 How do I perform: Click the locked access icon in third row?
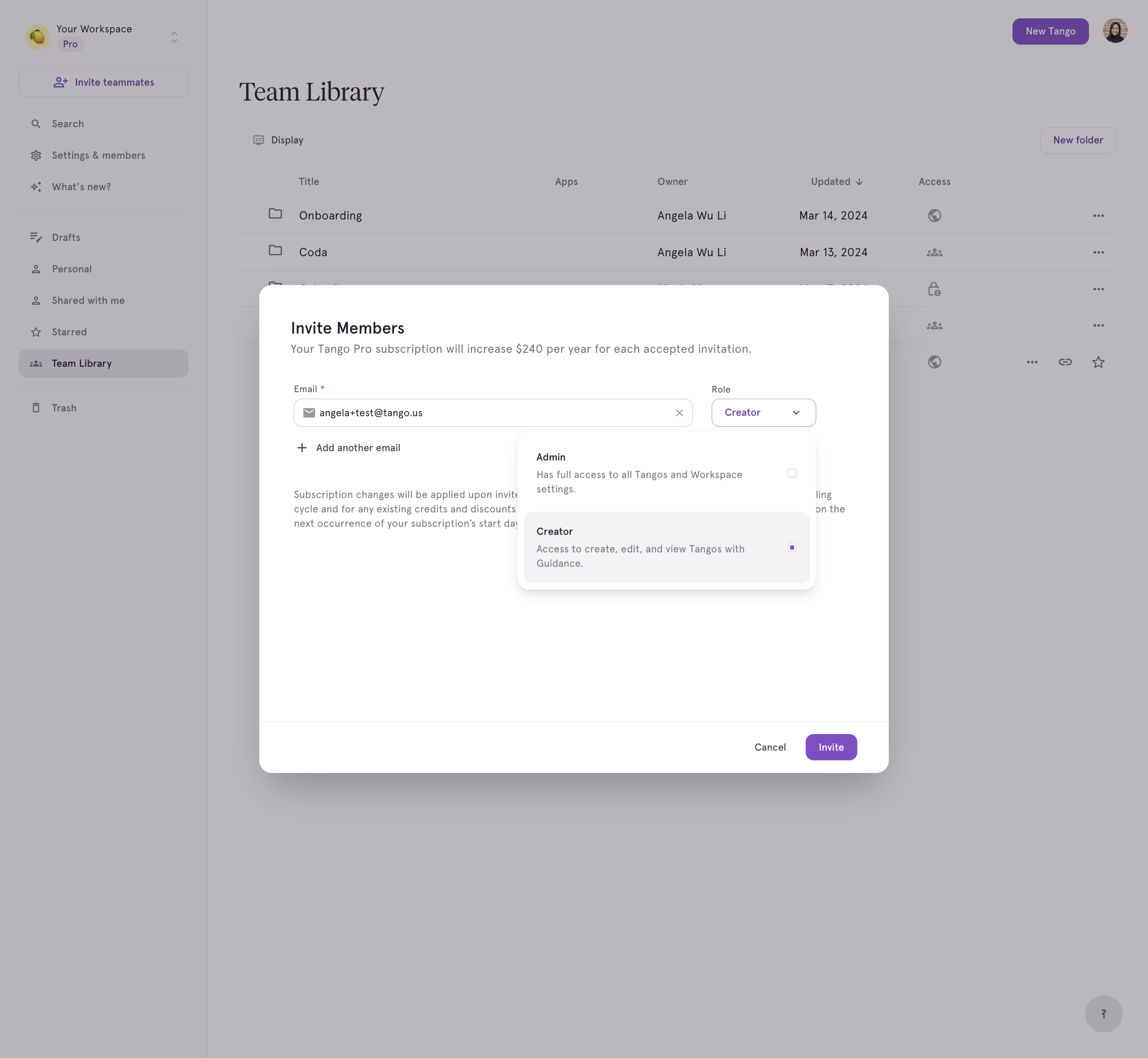[934, 289]
